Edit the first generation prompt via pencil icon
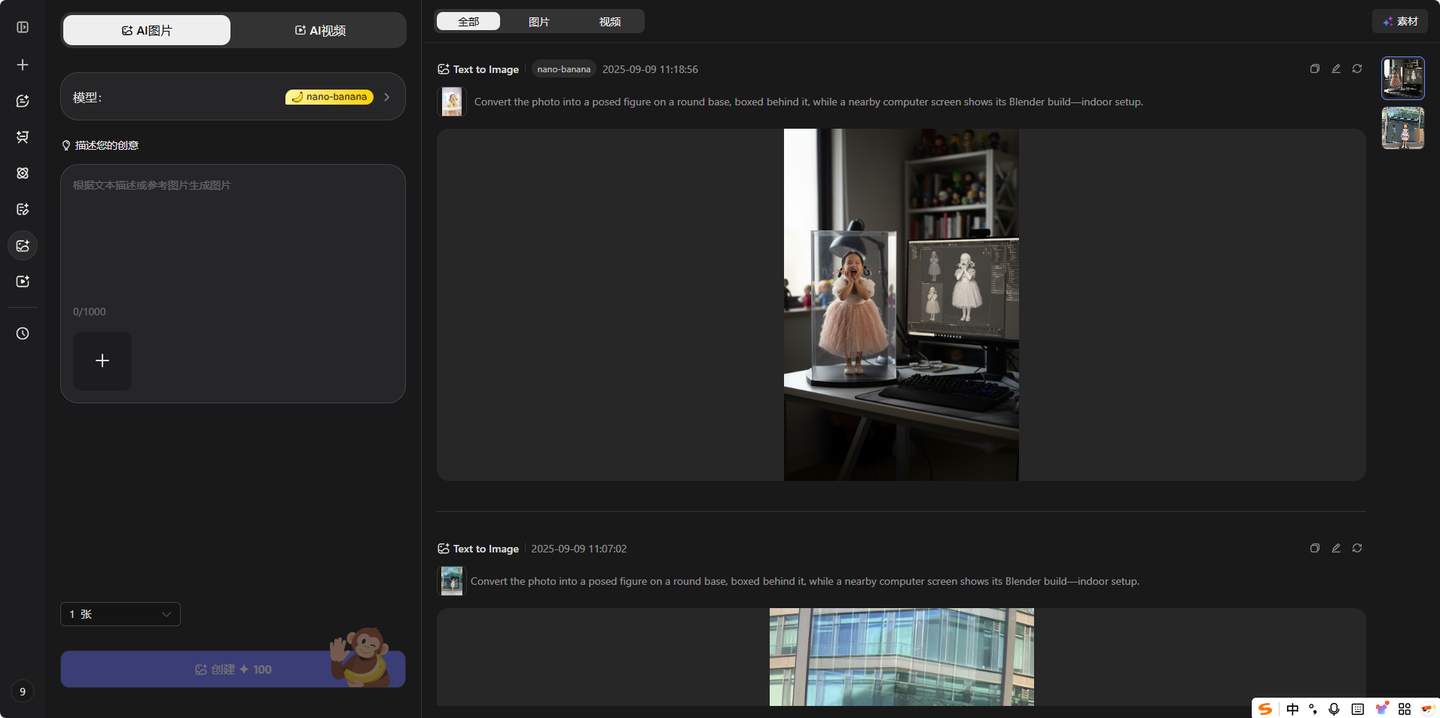This screenshot has width=1440, height=718. point(1335,69)
